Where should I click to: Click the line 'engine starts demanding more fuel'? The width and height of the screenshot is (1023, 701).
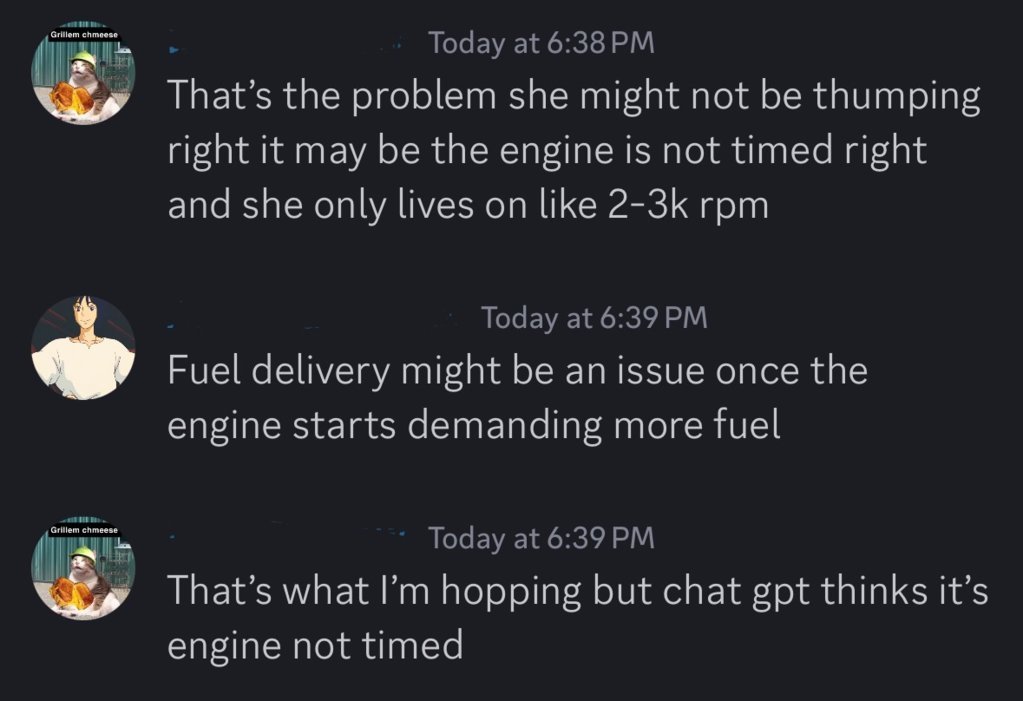(x=474, y=426)
